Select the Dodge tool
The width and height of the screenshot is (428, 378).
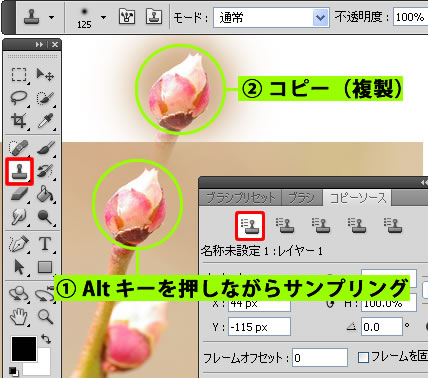[45, 217]
